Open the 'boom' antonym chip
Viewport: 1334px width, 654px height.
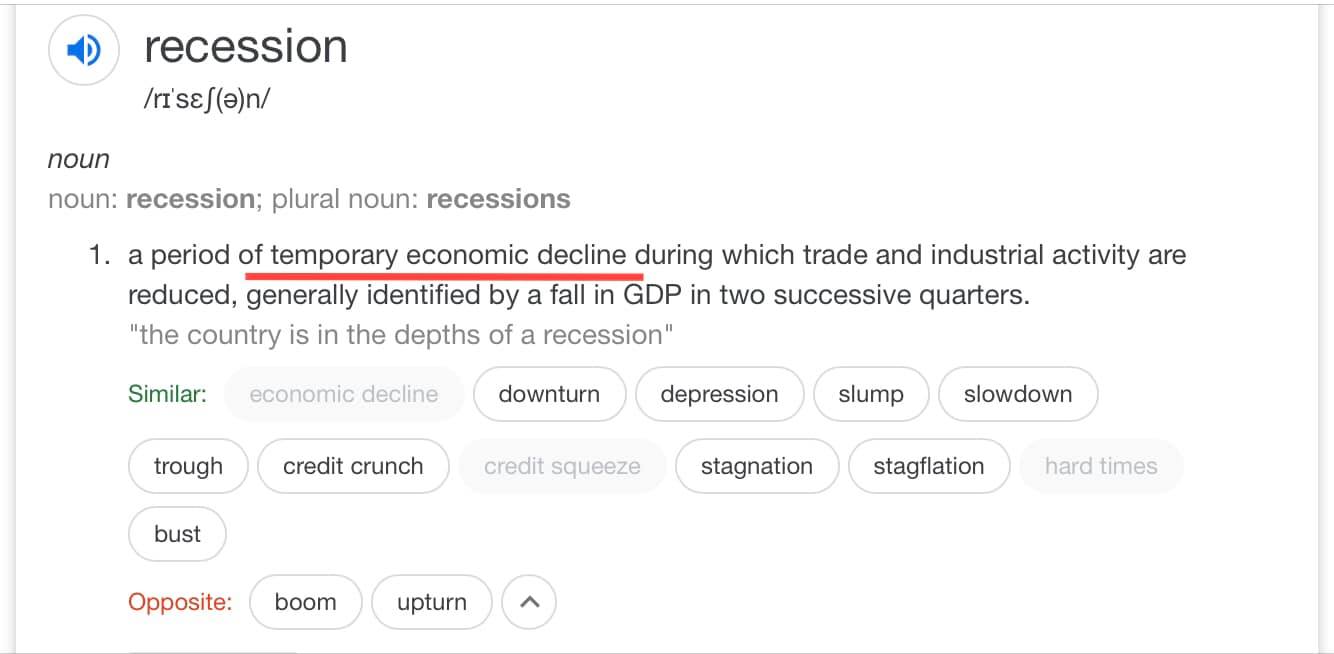(305, 602)
